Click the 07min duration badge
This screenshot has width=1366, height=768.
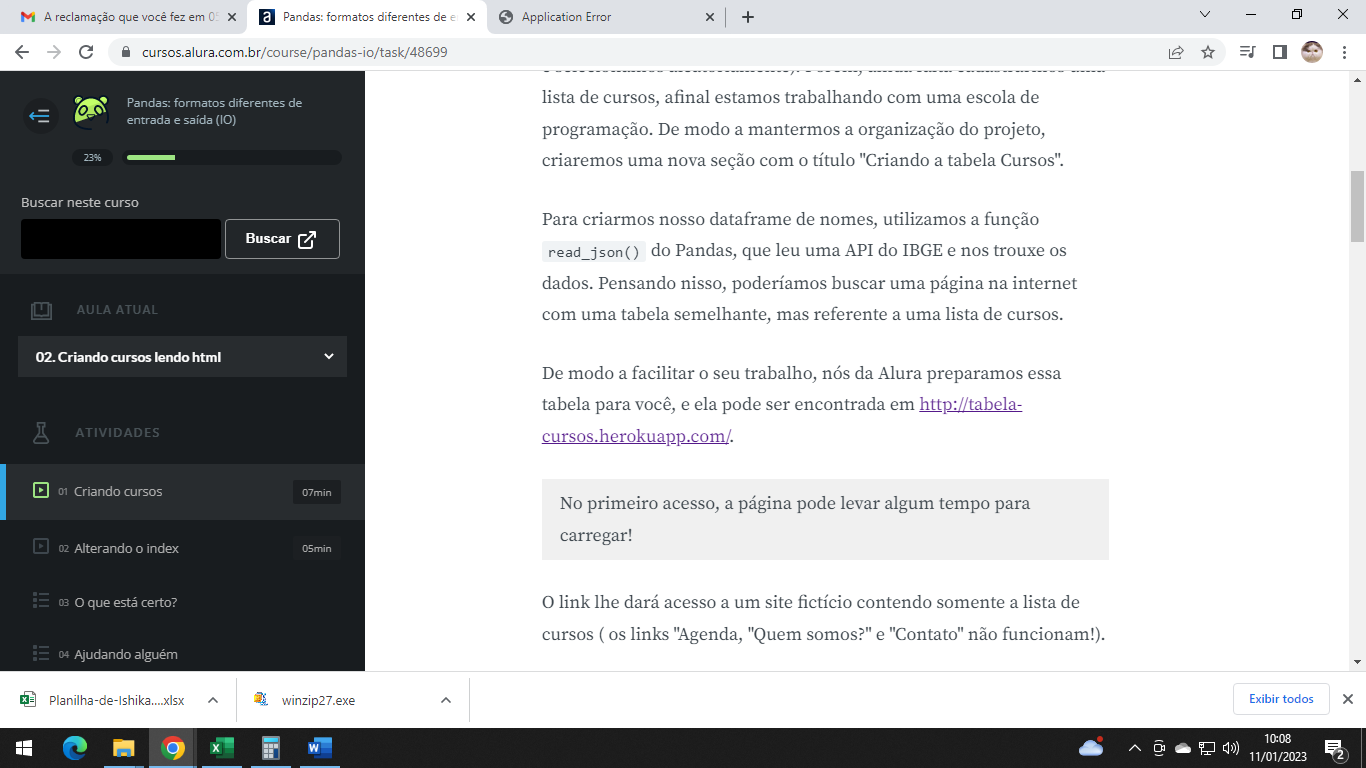tap(316, 492)
